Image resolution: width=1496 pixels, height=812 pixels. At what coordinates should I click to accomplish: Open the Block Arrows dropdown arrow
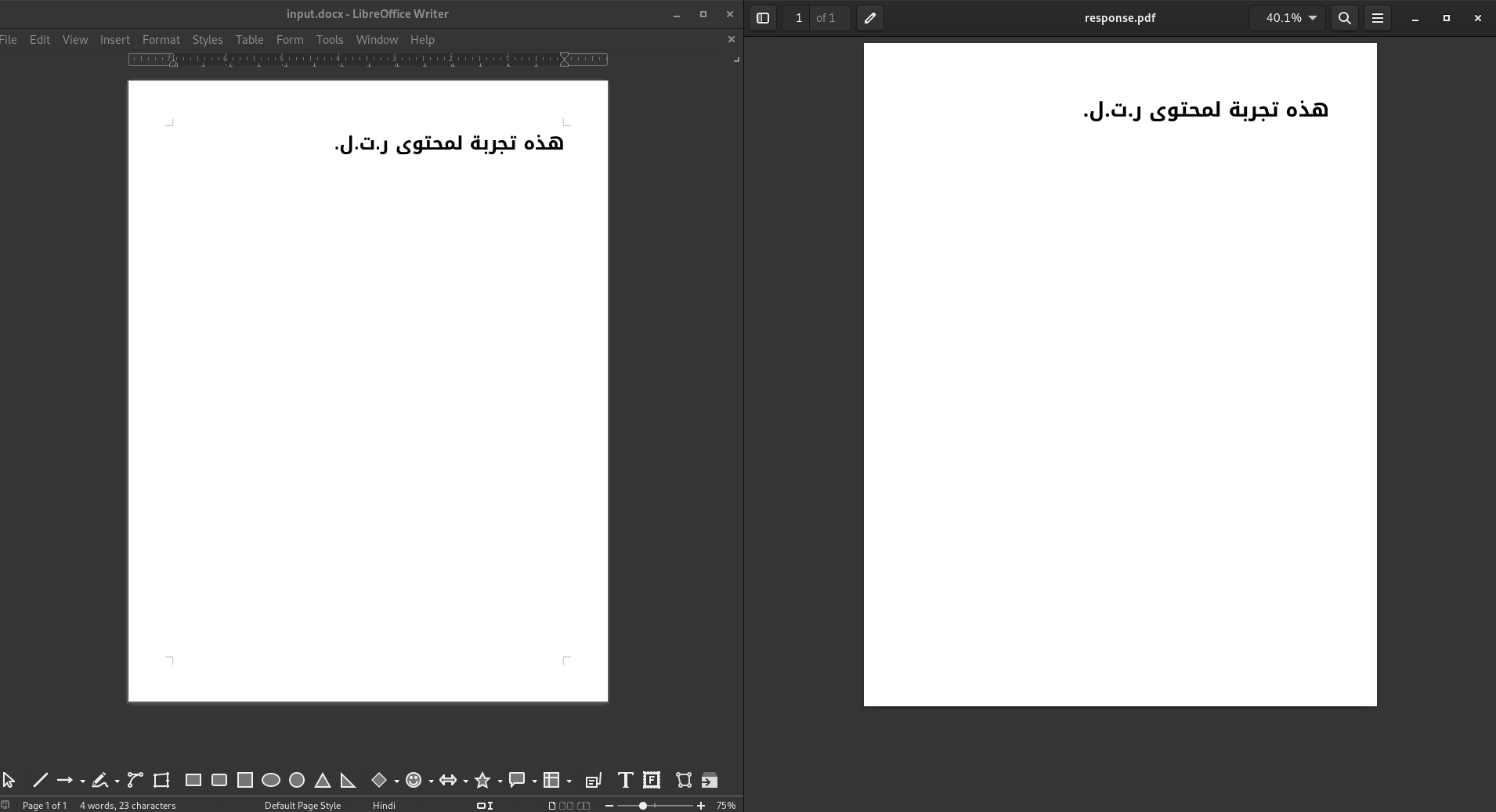[x=465, y=781]
